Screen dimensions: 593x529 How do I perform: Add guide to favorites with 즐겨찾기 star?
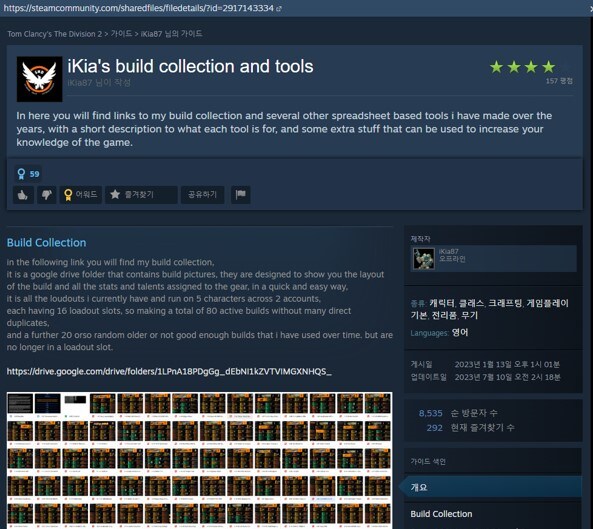click(x=141, y=195)
